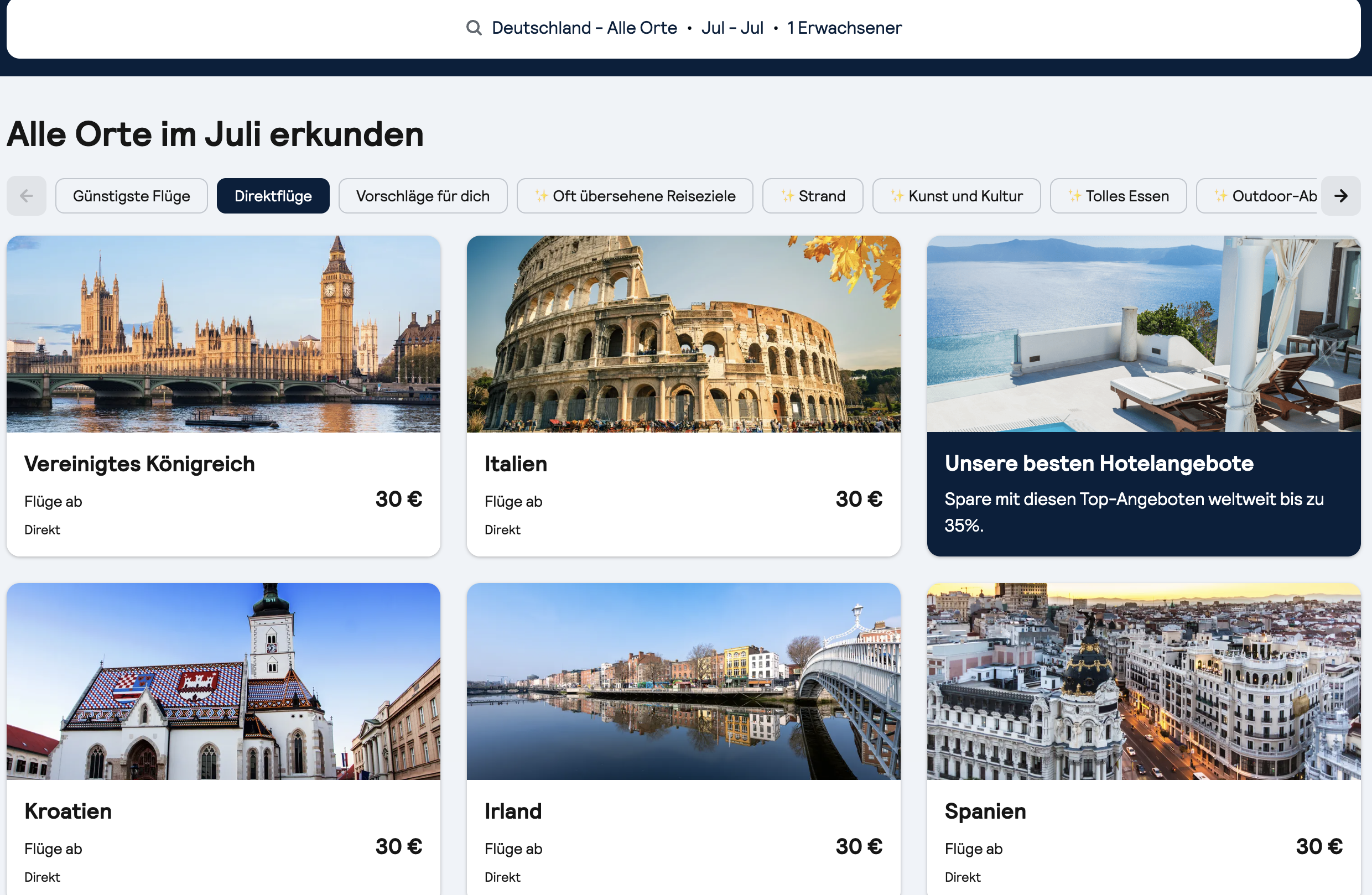Click the magnifying glass search icon

[474, 28]
